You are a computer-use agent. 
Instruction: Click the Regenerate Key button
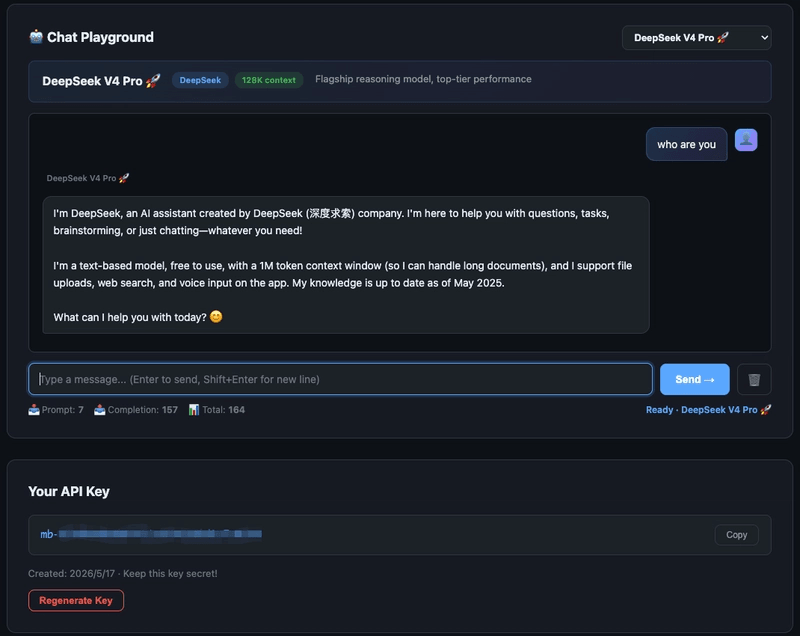coord(76,600)
